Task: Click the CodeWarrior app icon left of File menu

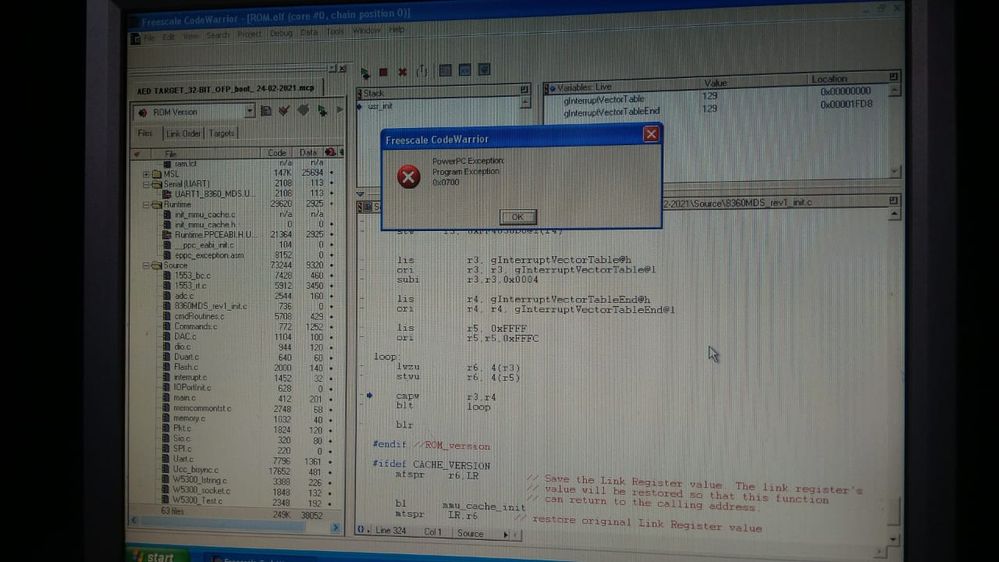Action: (x=136, y=39)
